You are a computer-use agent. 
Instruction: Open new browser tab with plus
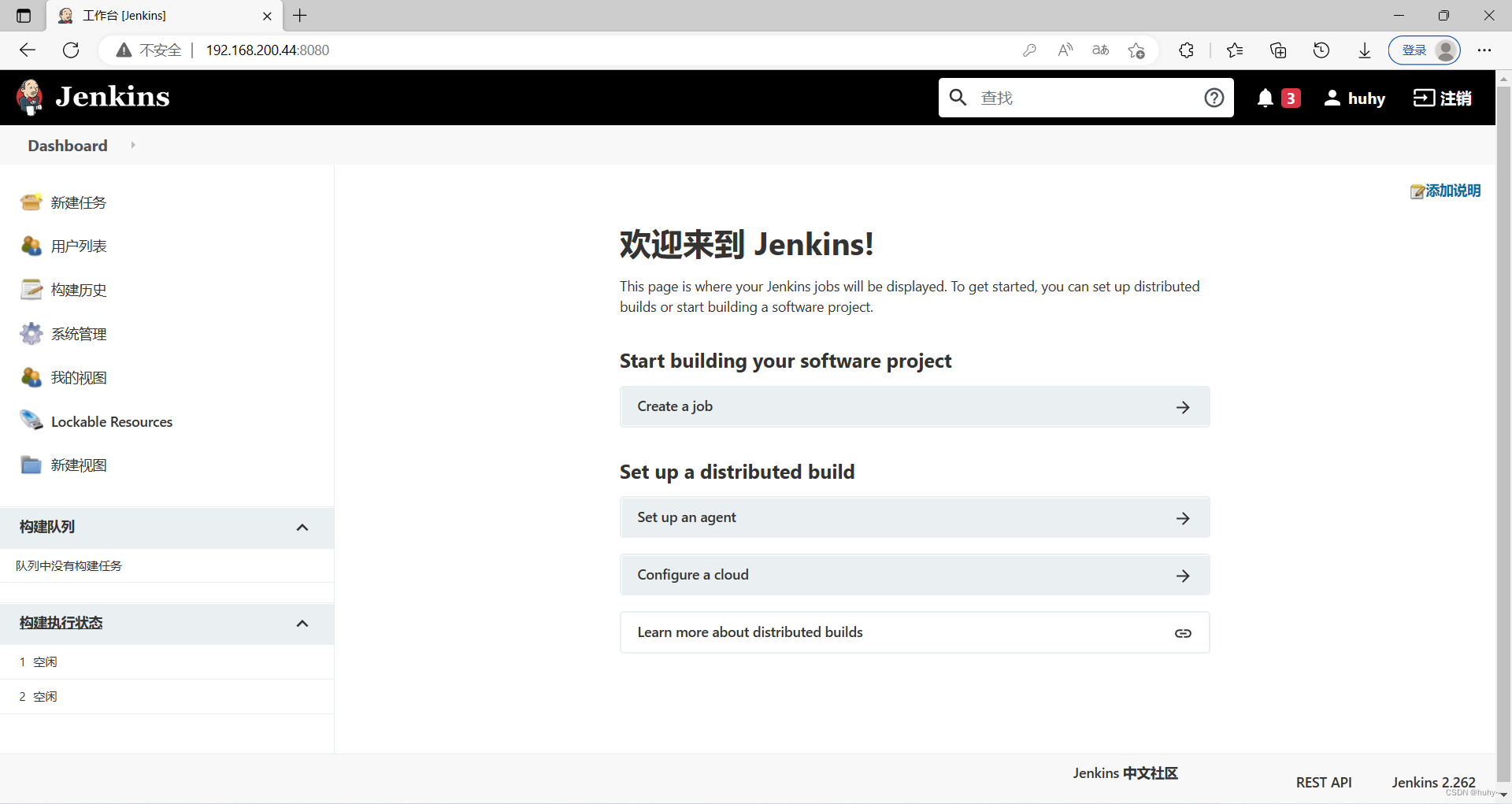[x=300, y=15]
